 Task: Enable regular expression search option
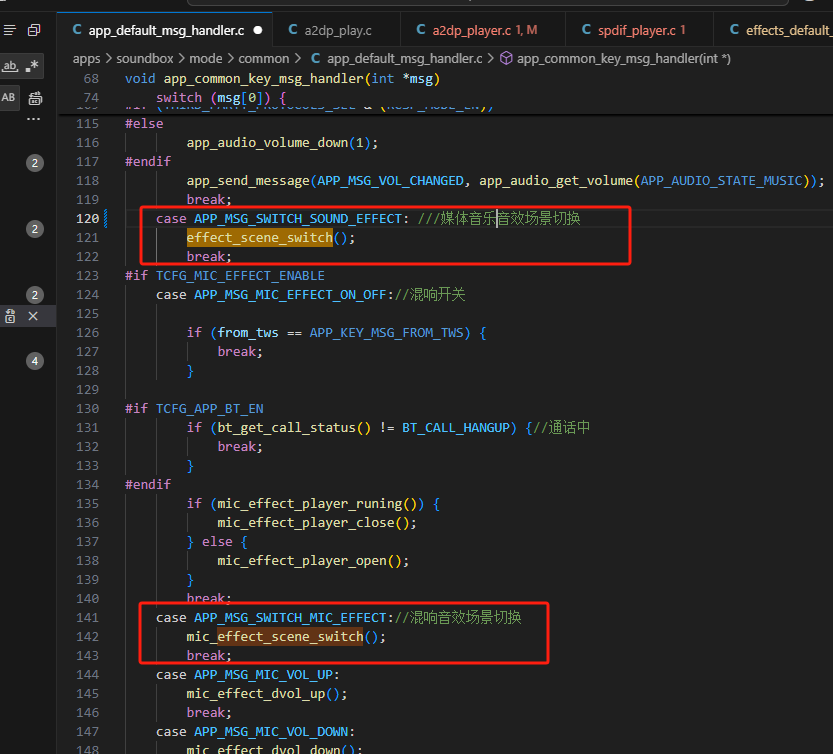(32, 66)
